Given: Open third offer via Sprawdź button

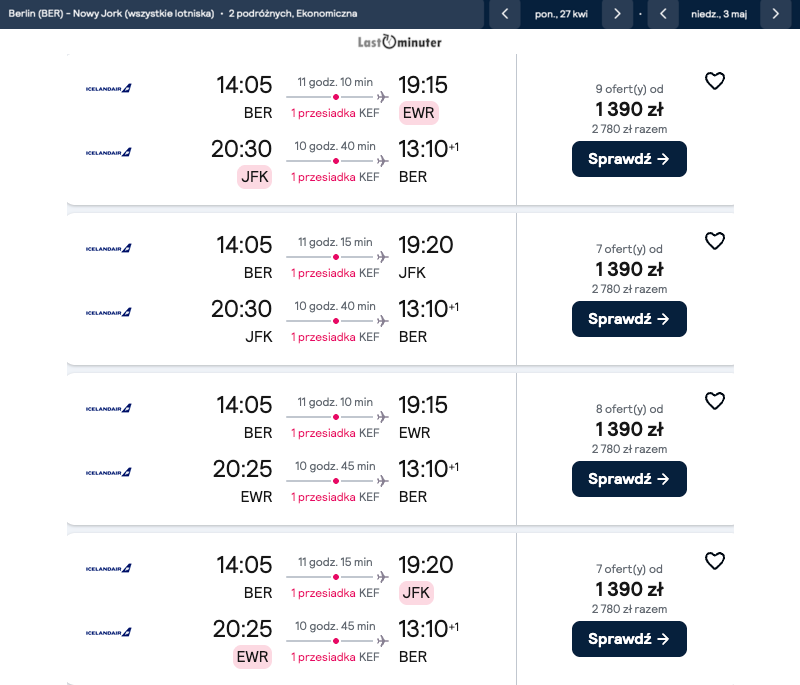Looking at the screenshot, I should coord(629,479).
